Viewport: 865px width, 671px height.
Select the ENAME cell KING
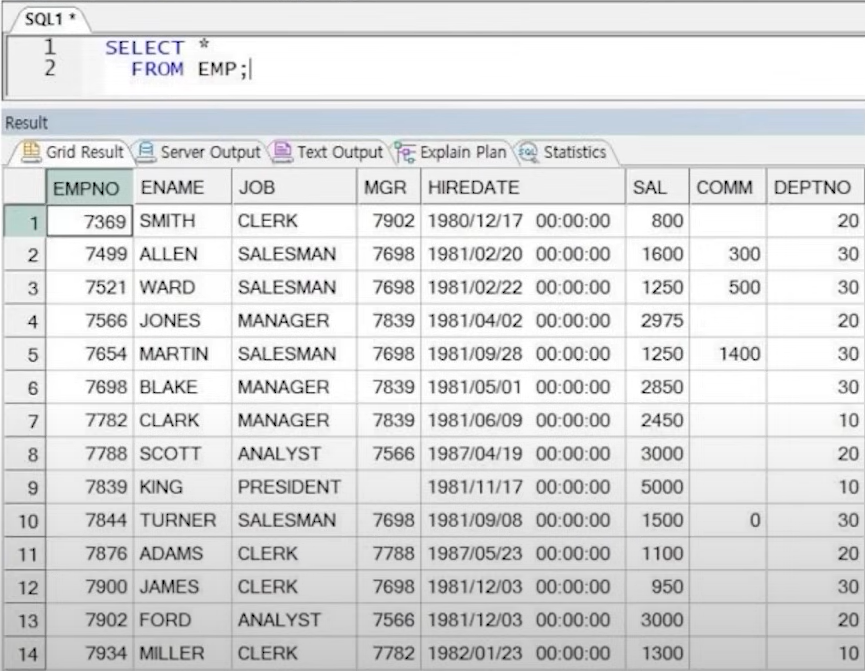183,487
